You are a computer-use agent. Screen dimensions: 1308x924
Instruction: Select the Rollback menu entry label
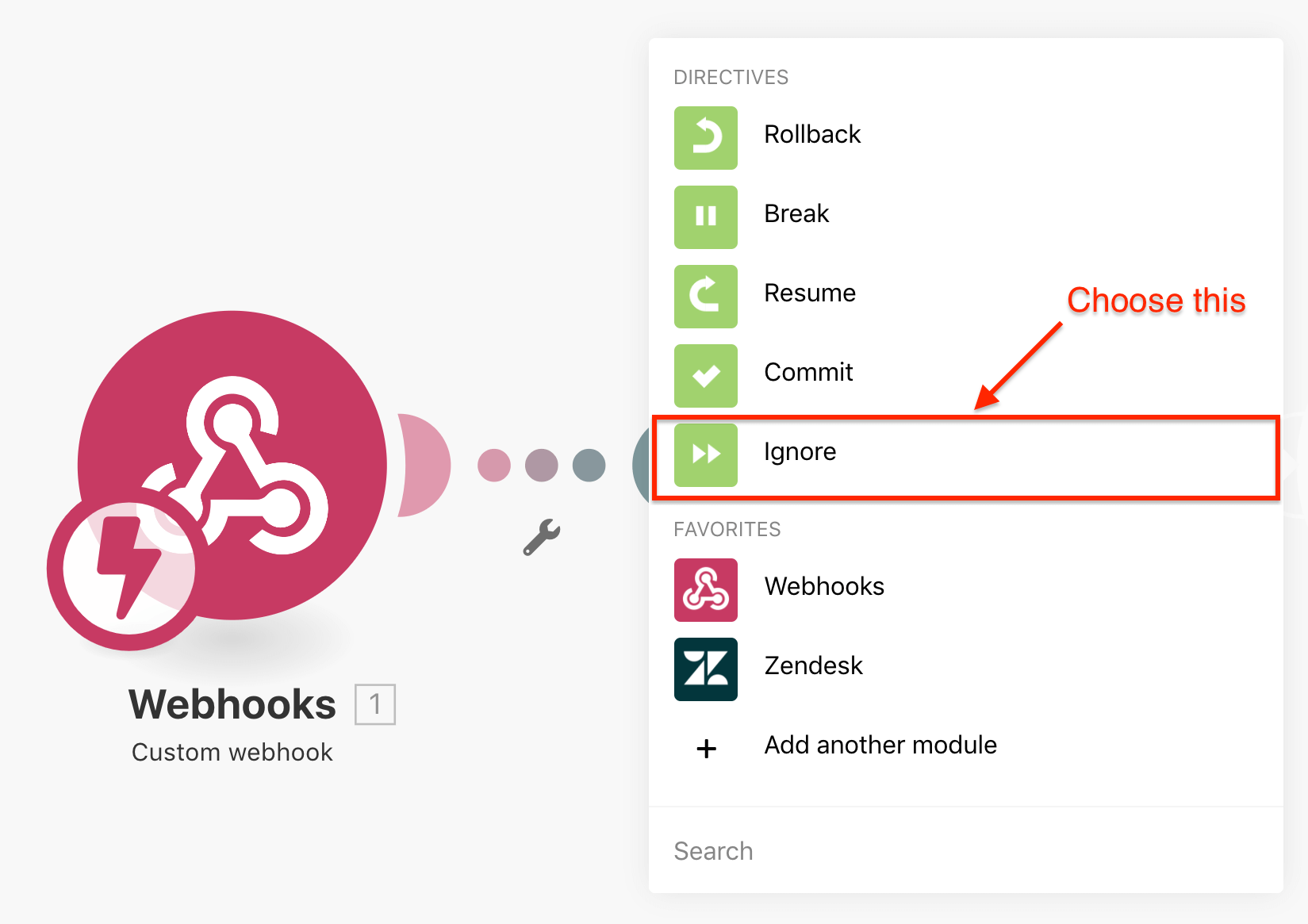(812, 134)
